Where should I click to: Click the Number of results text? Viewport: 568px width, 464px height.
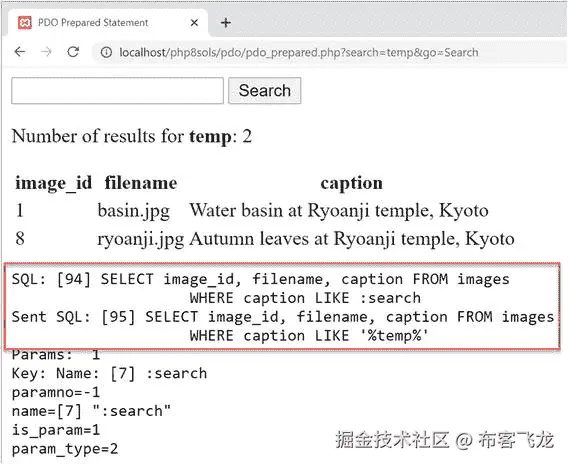click(131, 137)
